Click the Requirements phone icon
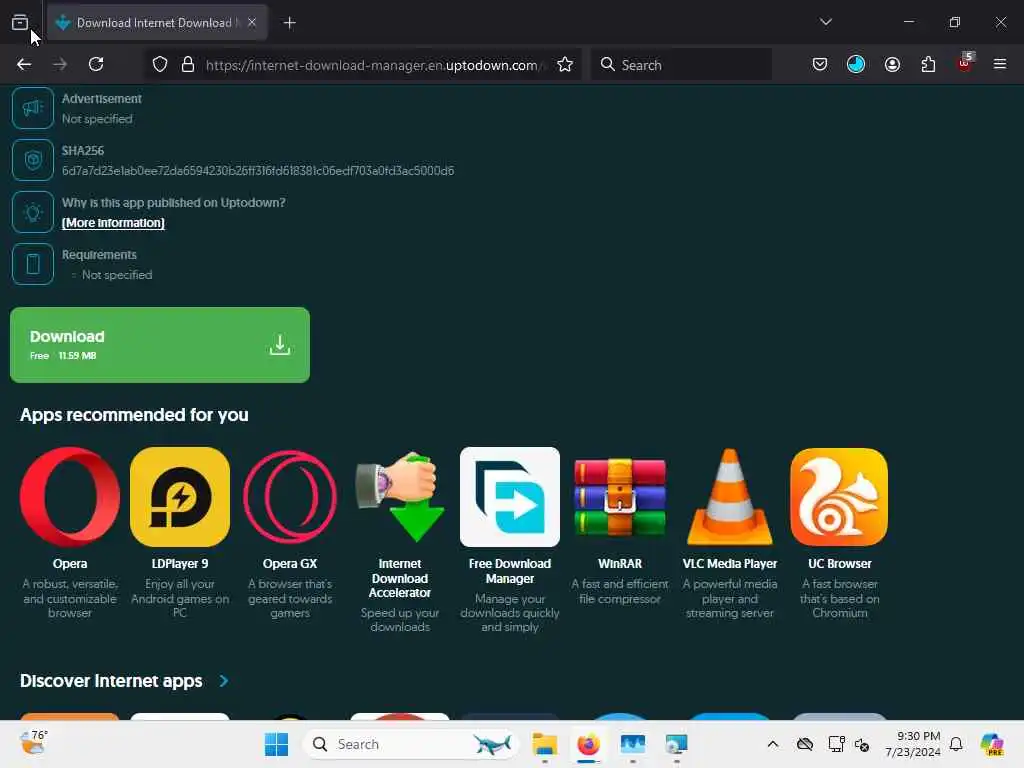 tap(33, 264)
